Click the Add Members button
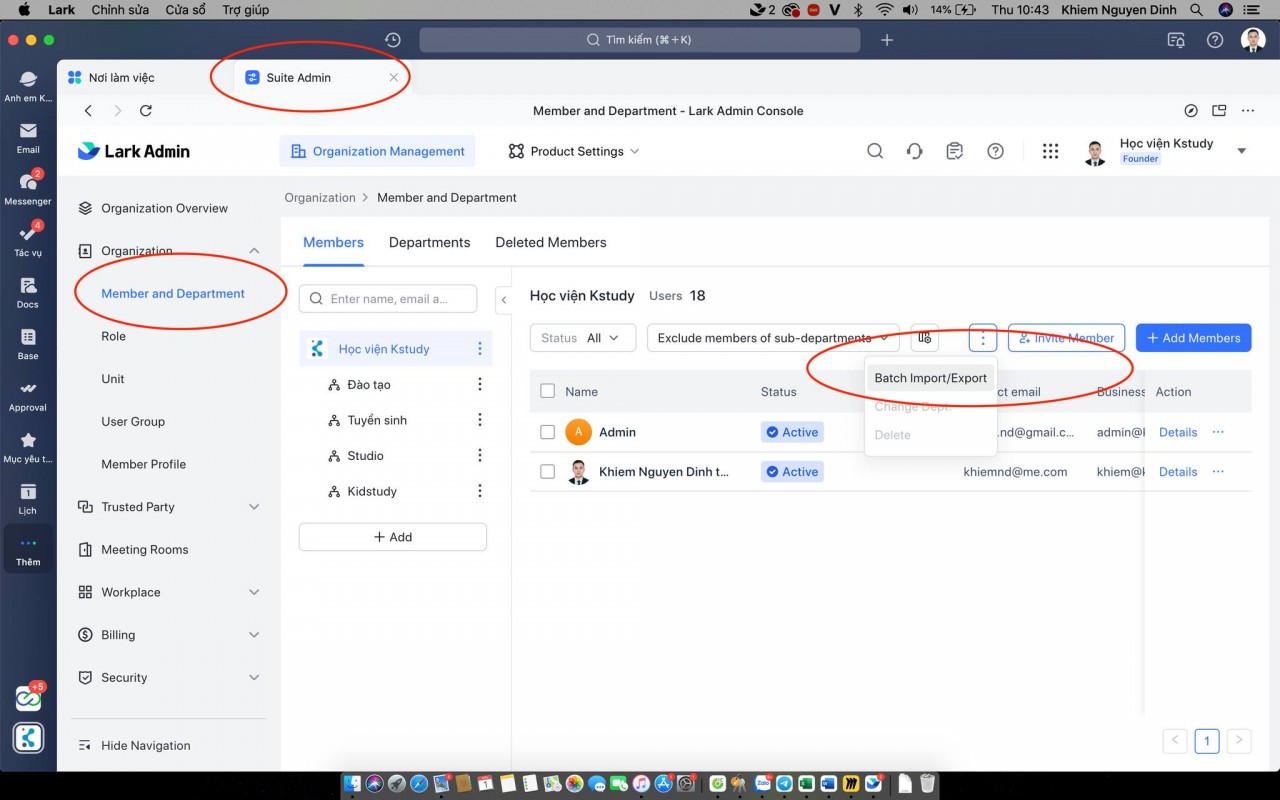Viewport: 1280px width, 800px height. pyautogui.click(x=1193, y=338)
